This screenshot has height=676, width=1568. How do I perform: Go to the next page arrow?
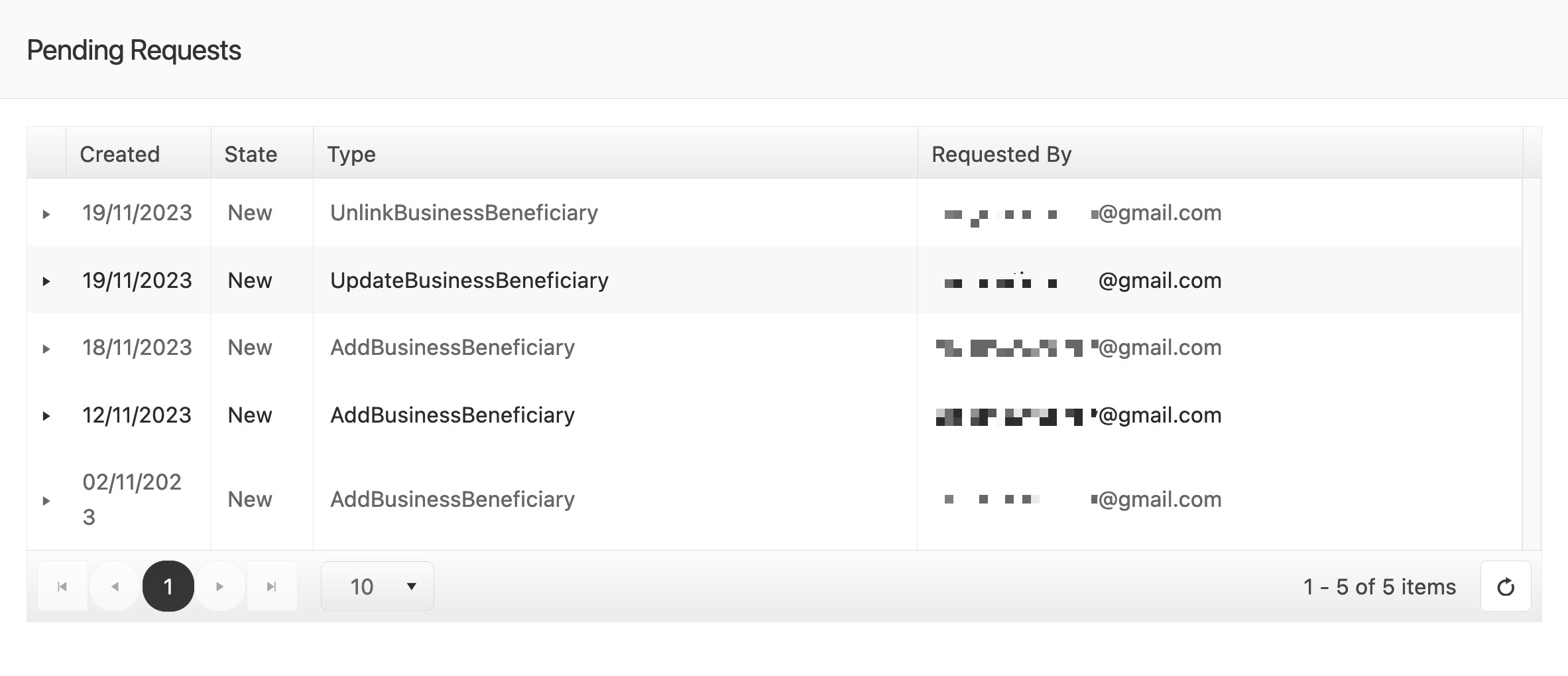click(x=220, y=586)
